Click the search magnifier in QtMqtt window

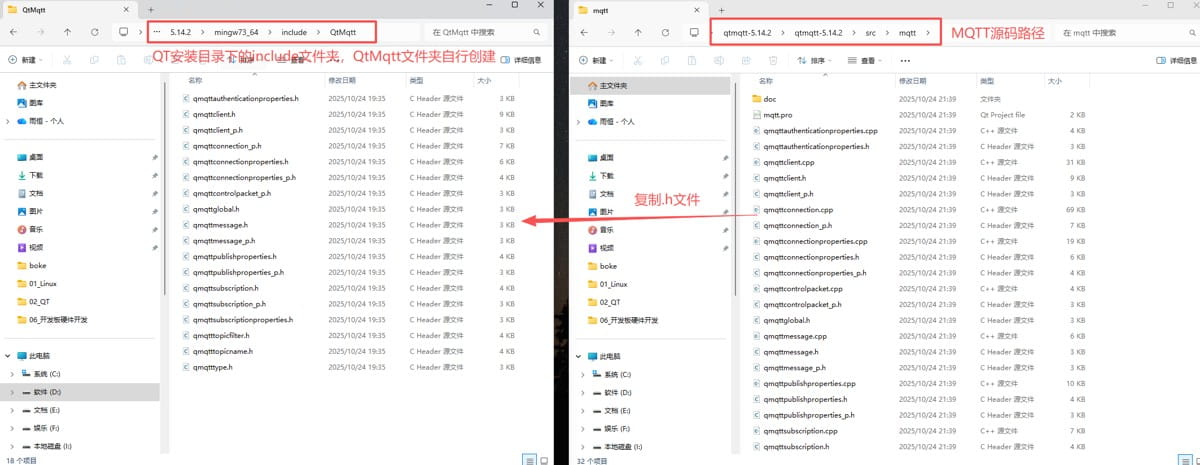point(537,32)
